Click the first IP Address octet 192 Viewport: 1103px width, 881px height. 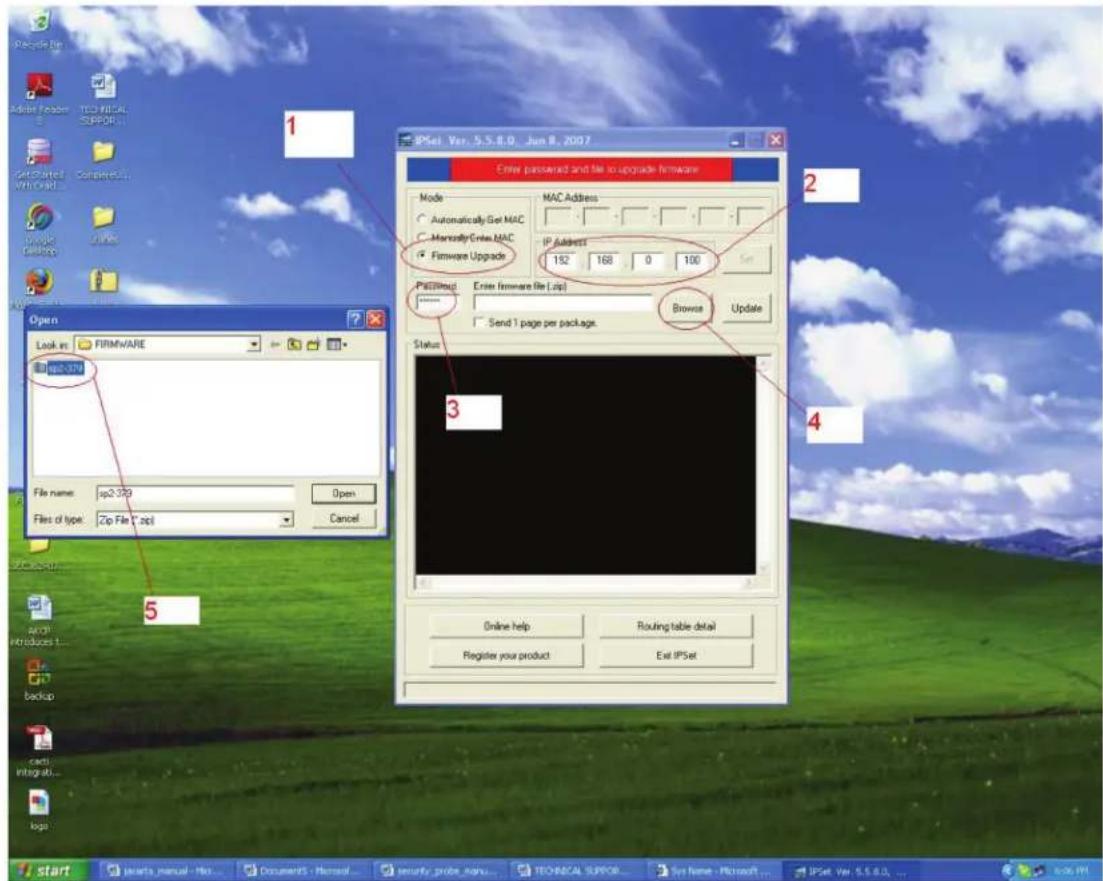tap(561, 260)
